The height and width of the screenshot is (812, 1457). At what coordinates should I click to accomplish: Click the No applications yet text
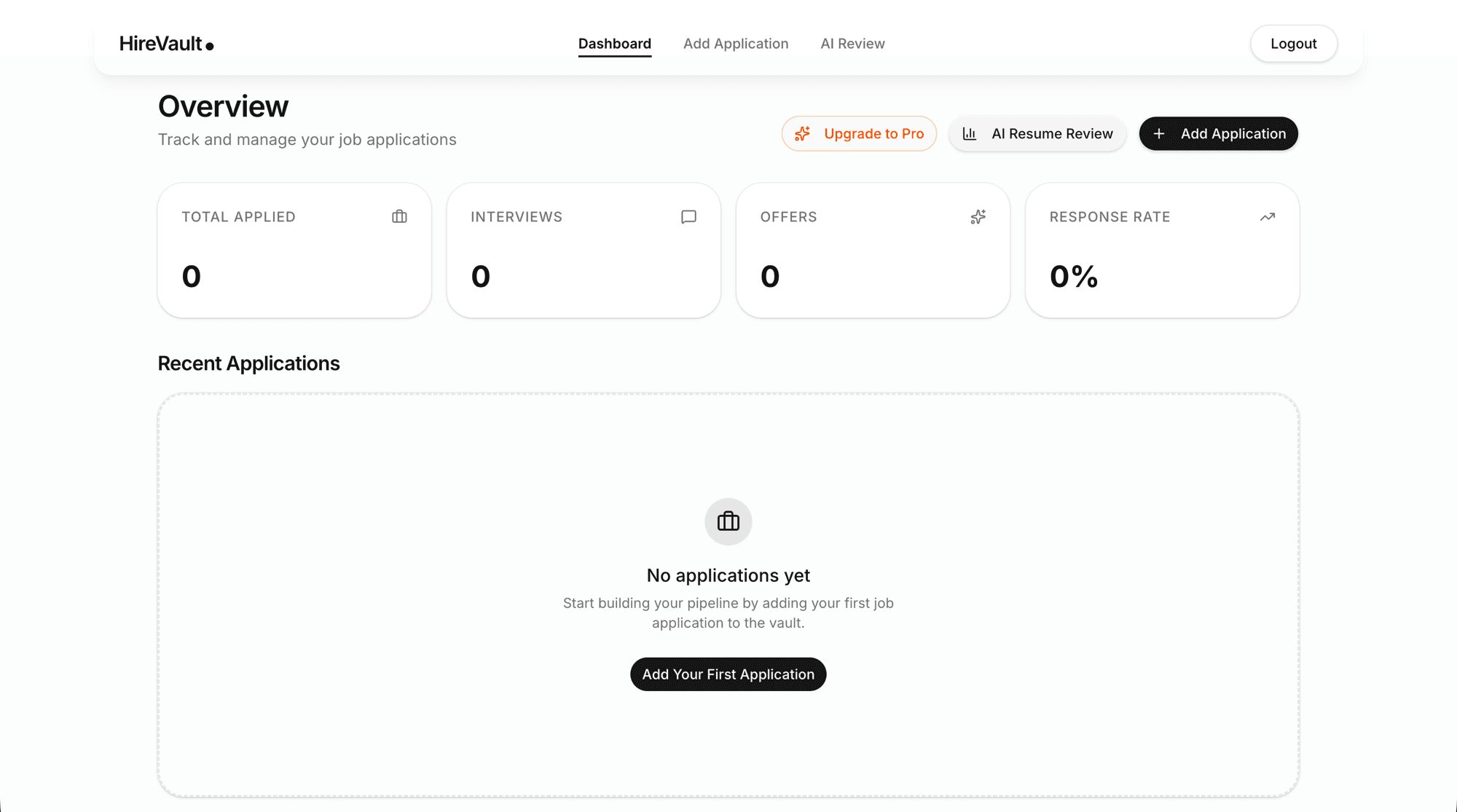728,575
